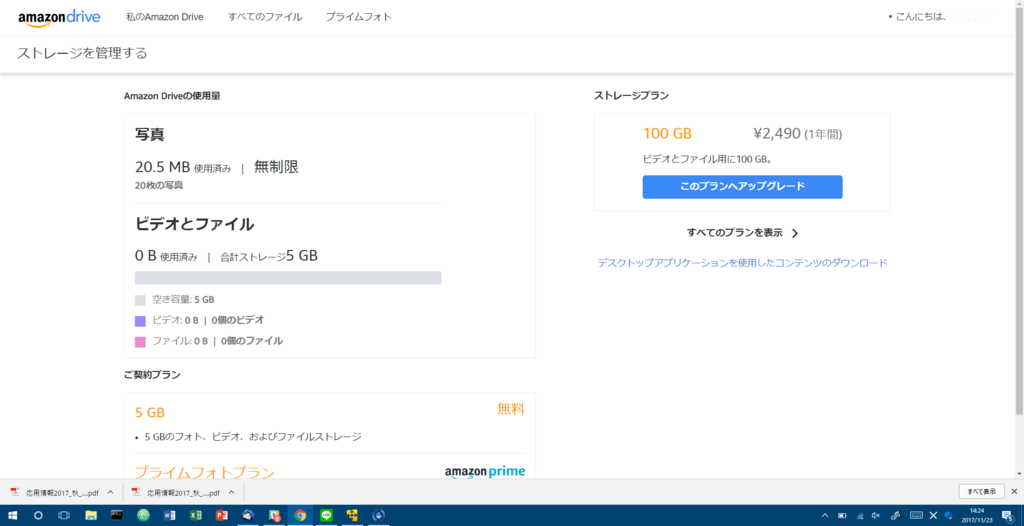
Task: Open the taskbar app with red badge
Action: coord(274,515)
